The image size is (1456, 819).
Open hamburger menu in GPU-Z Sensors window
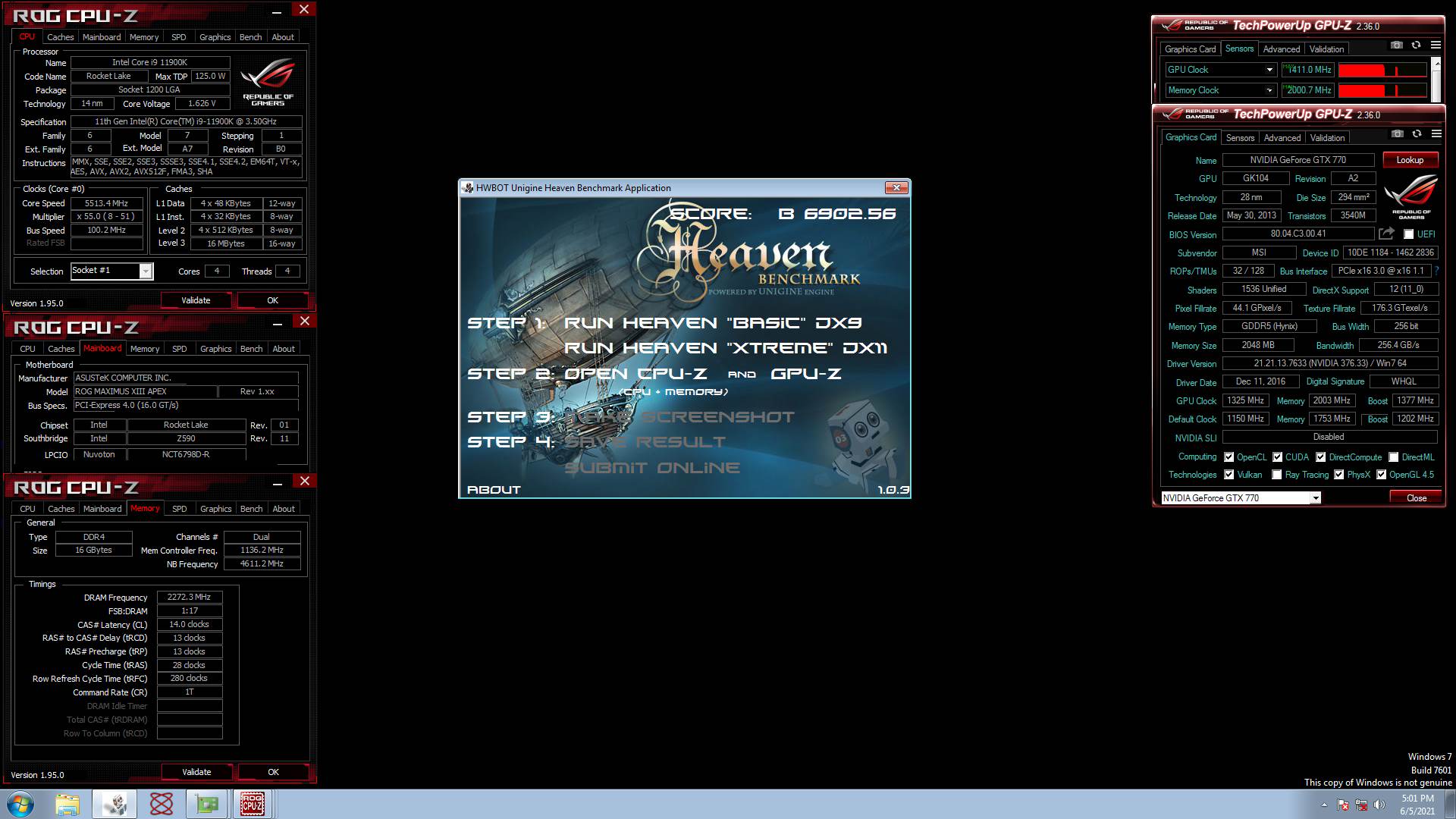pyautogui.click(x=1436, y=45)
